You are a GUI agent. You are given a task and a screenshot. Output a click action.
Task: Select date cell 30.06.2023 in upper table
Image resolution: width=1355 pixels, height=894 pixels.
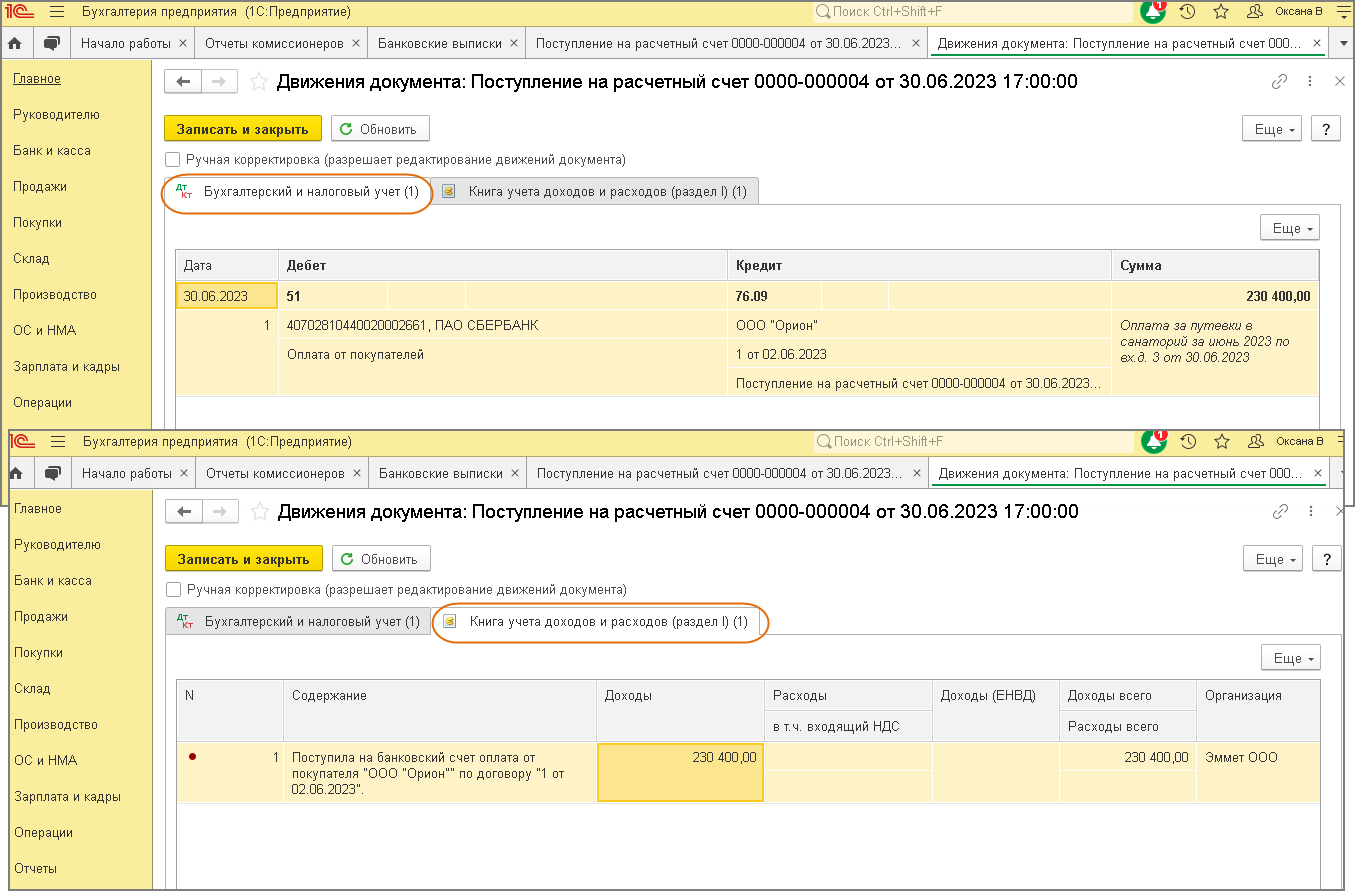227,296
